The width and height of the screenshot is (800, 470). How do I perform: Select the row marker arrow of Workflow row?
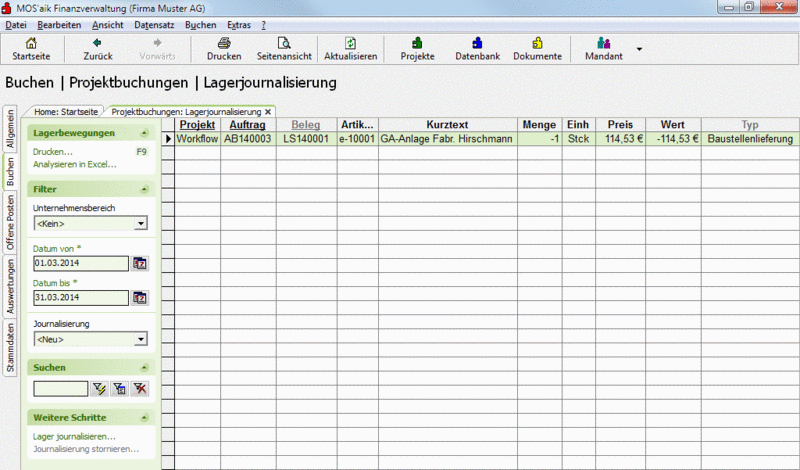(168, 139)
